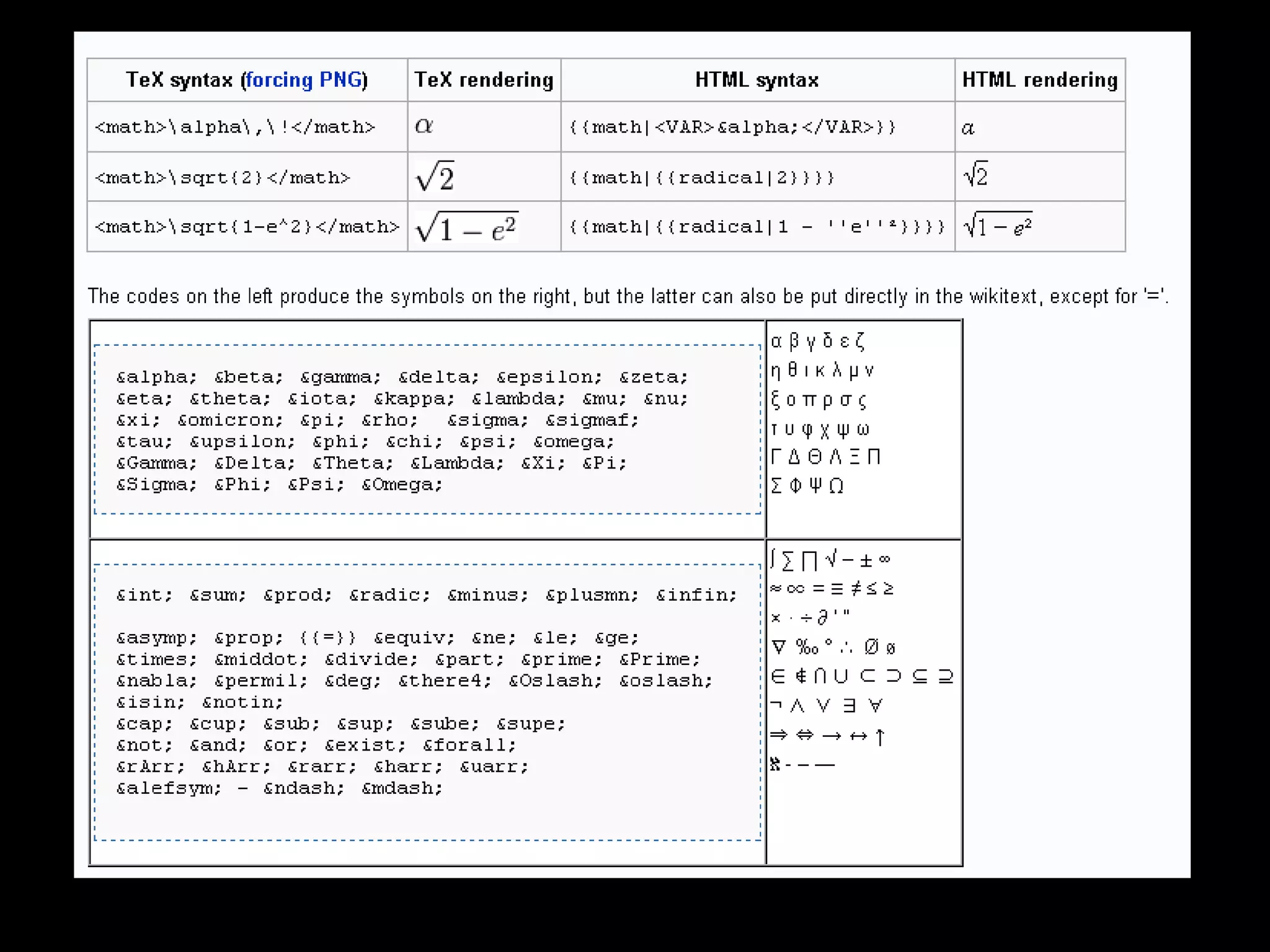Click the HTML-rendered radical 2
1270x952 pixels.
(975, 175)
